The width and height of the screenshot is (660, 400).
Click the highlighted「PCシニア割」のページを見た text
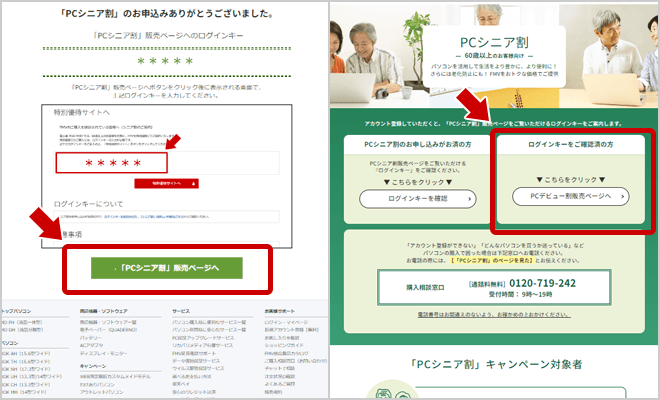click(492, 261)
